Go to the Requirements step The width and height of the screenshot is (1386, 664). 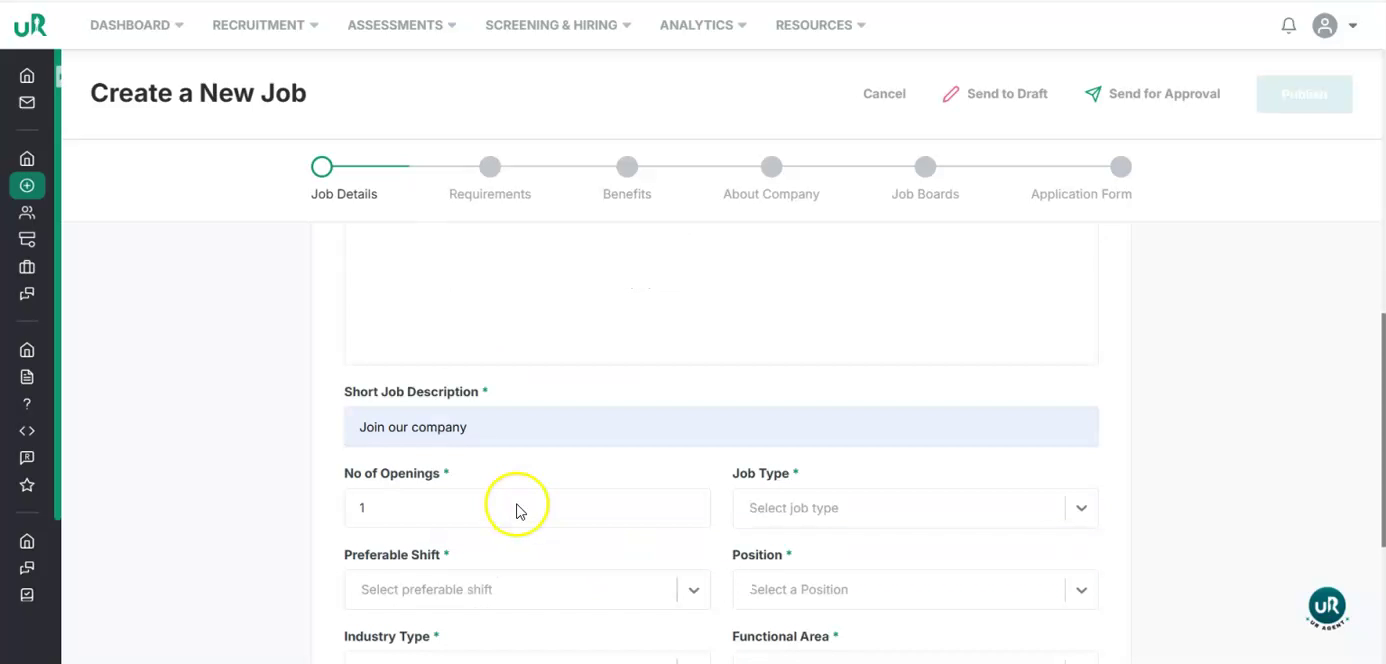pos(490,167)
